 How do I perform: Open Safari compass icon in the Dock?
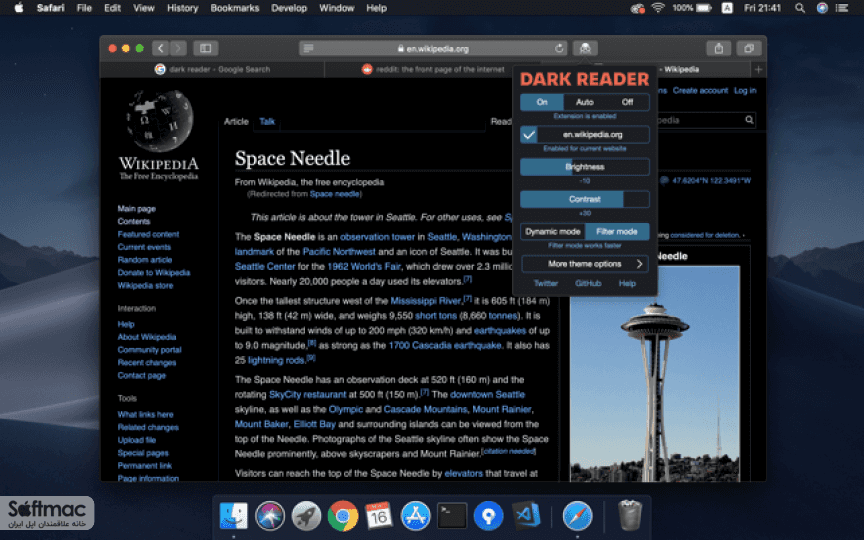tap(577, 516)
